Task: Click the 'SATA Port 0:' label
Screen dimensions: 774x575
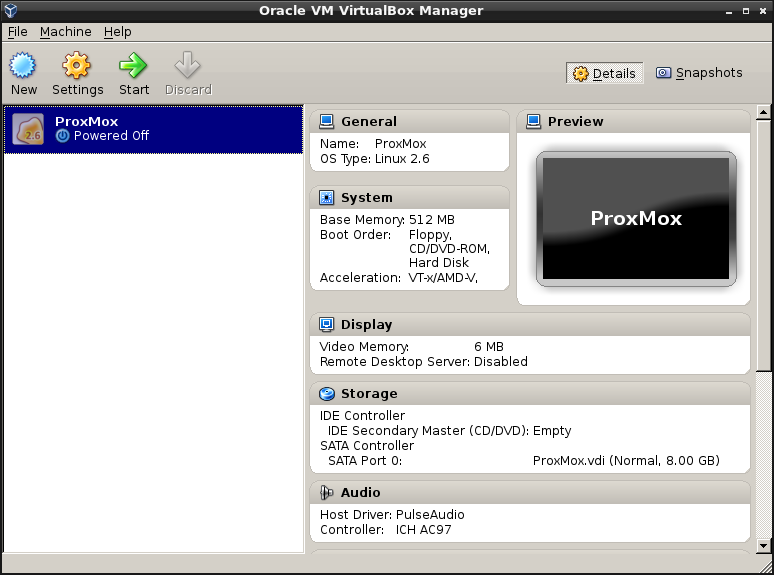Action: [365, 460]
